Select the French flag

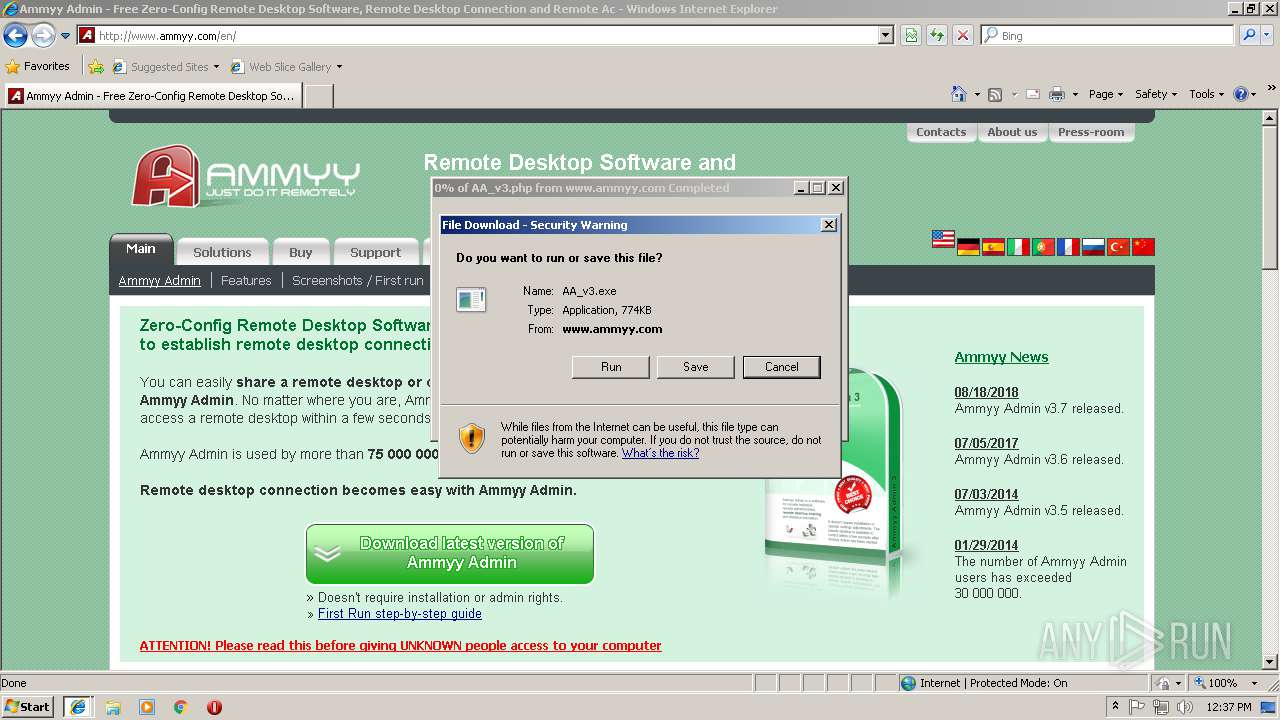point(1068,247)
